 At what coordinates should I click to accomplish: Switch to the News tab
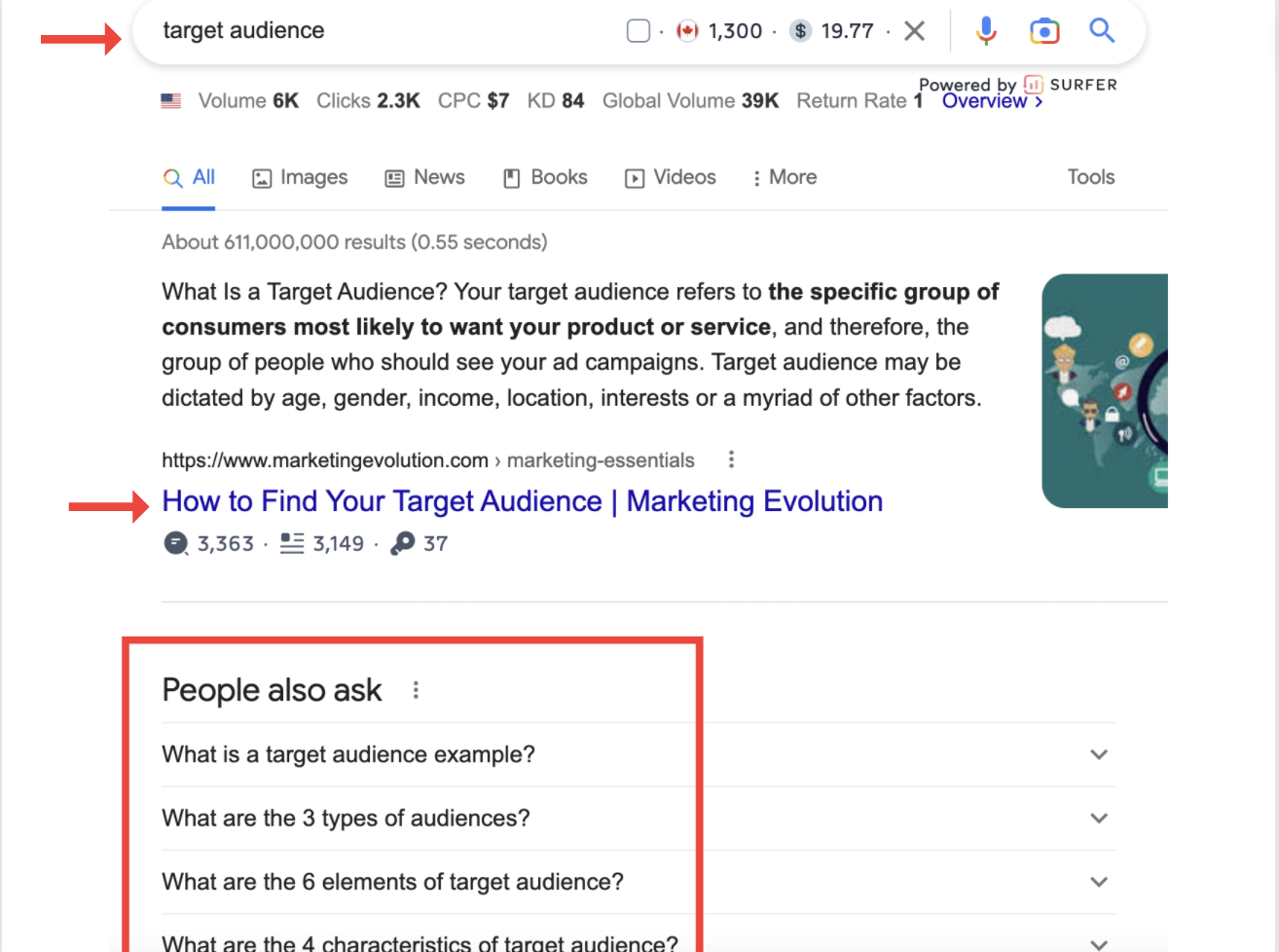(425, 177)
